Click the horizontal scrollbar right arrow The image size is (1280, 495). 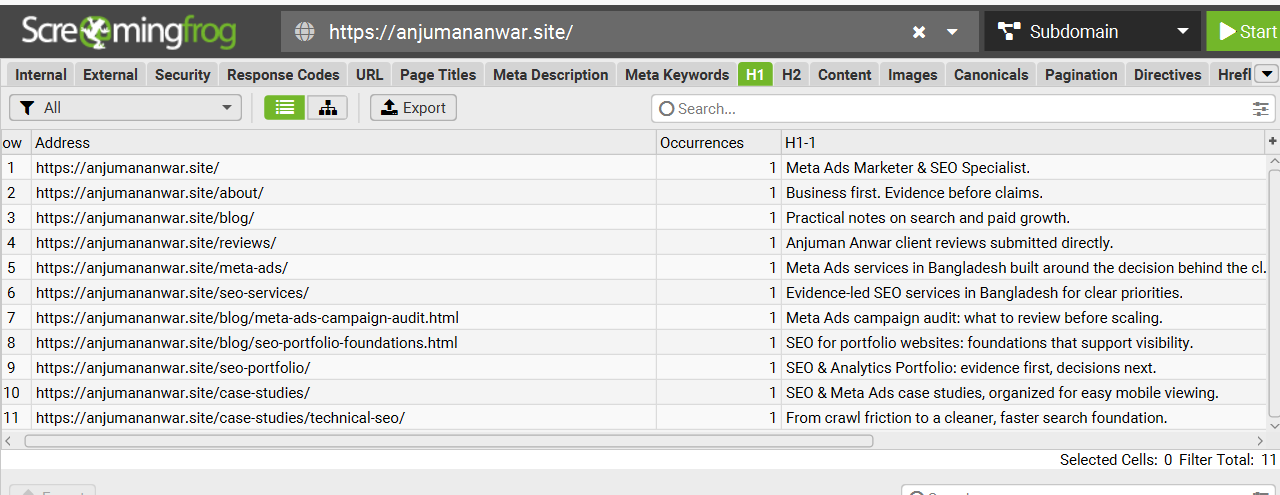[x=1259, y=440]
